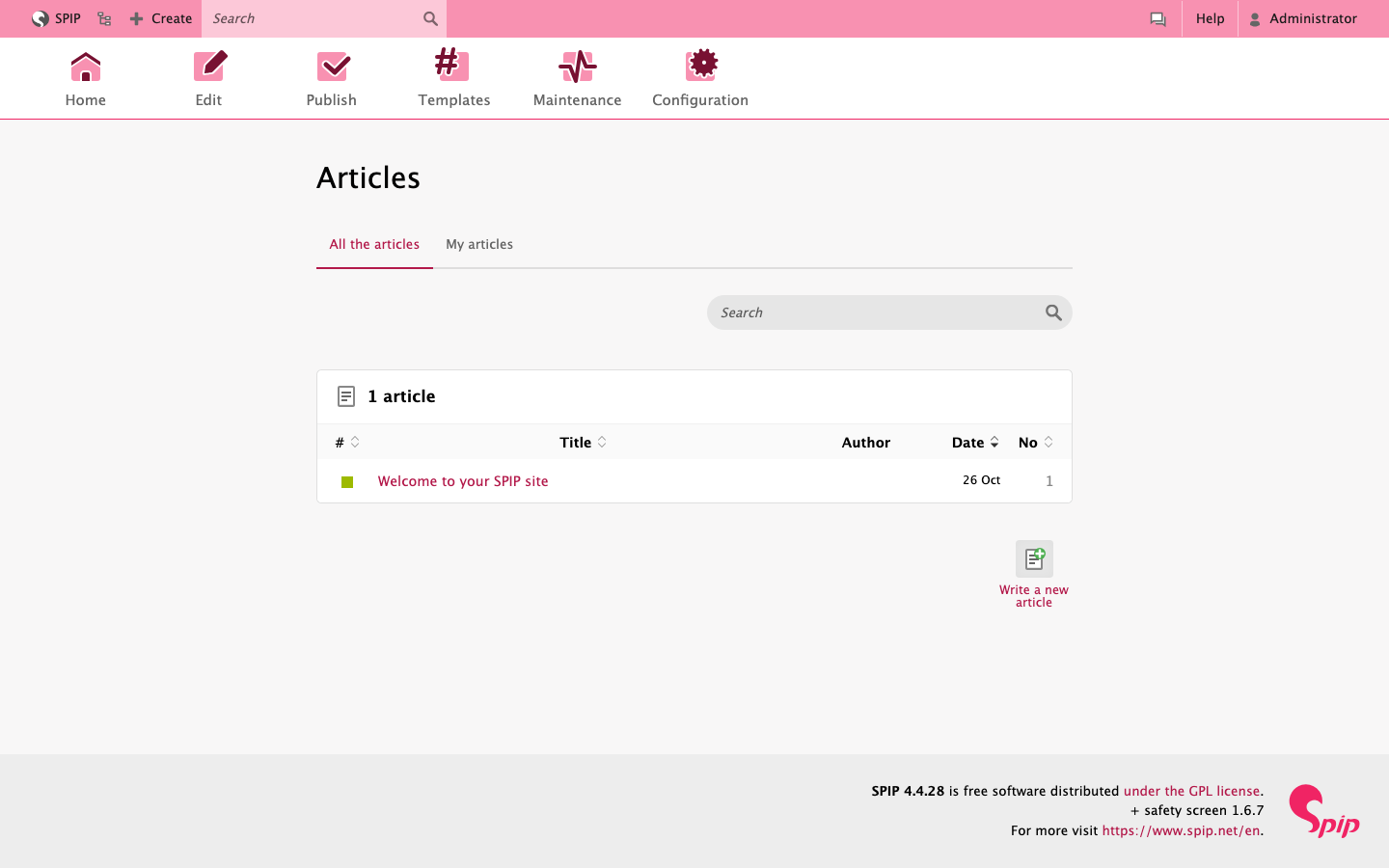The image size is (1389, 868).
Task: Switch to the My articles tab
Action: [479, 244]
